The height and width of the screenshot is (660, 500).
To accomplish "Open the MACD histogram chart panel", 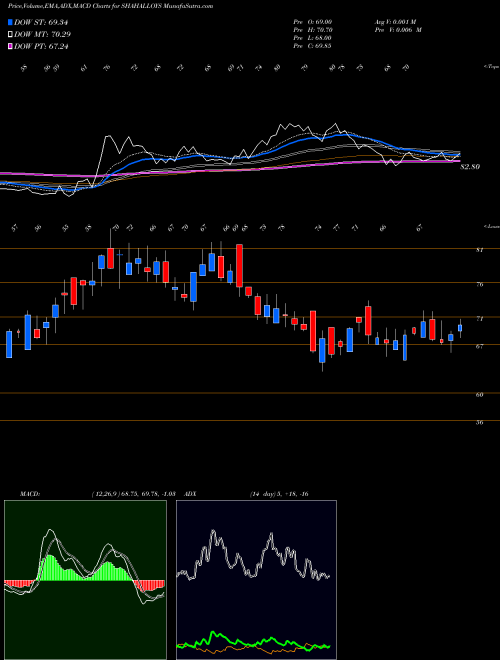I will (x=85, y=580).
